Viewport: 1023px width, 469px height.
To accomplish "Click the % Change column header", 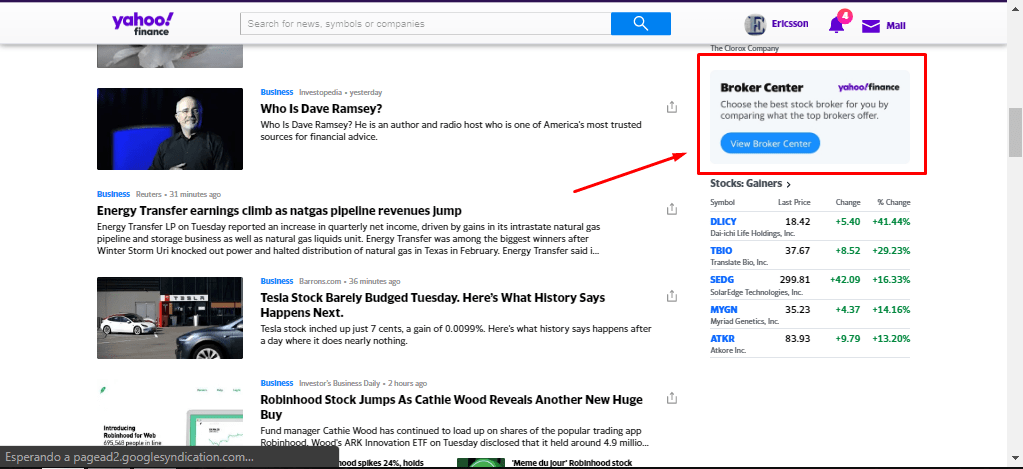I will (893, 202).
